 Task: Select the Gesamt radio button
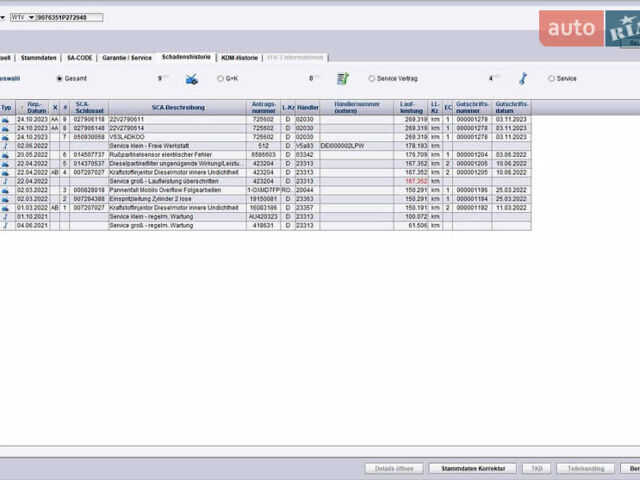(60, 78)
